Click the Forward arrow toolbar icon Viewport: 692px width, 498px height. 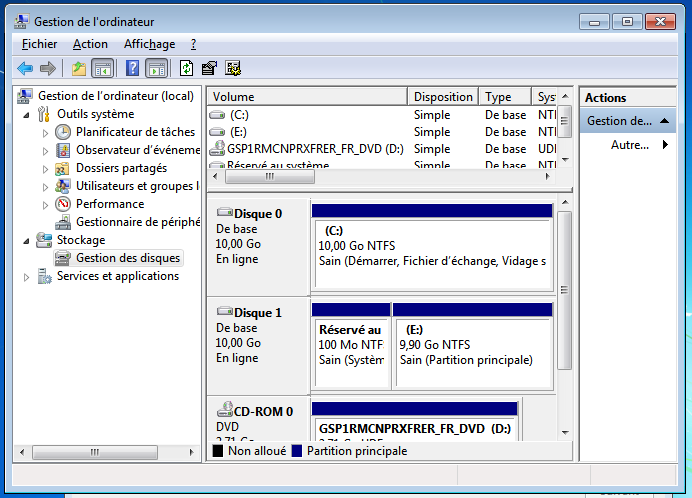click(x=48, y=68)
